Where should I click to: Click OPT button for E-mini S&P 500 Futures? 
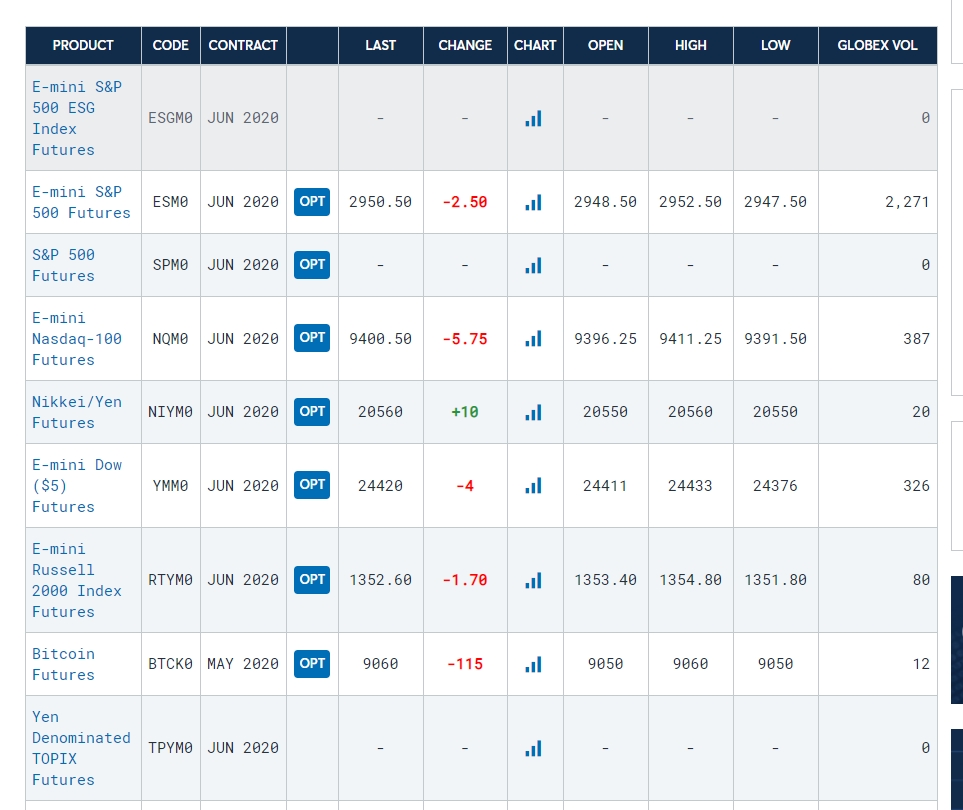(312, 201)
